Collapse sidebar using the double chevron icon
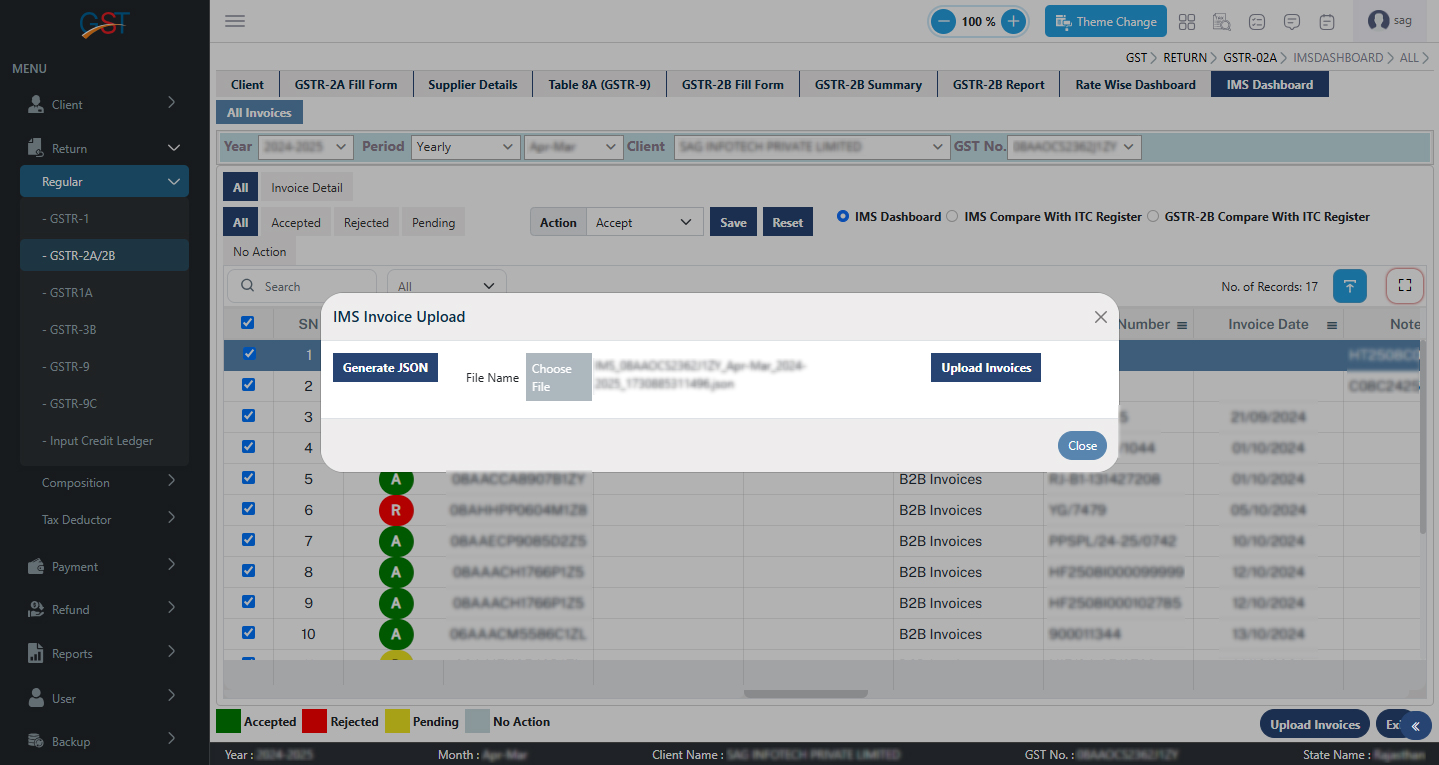Viewport: 1439px width, 765px height. tap(1415, 726)
